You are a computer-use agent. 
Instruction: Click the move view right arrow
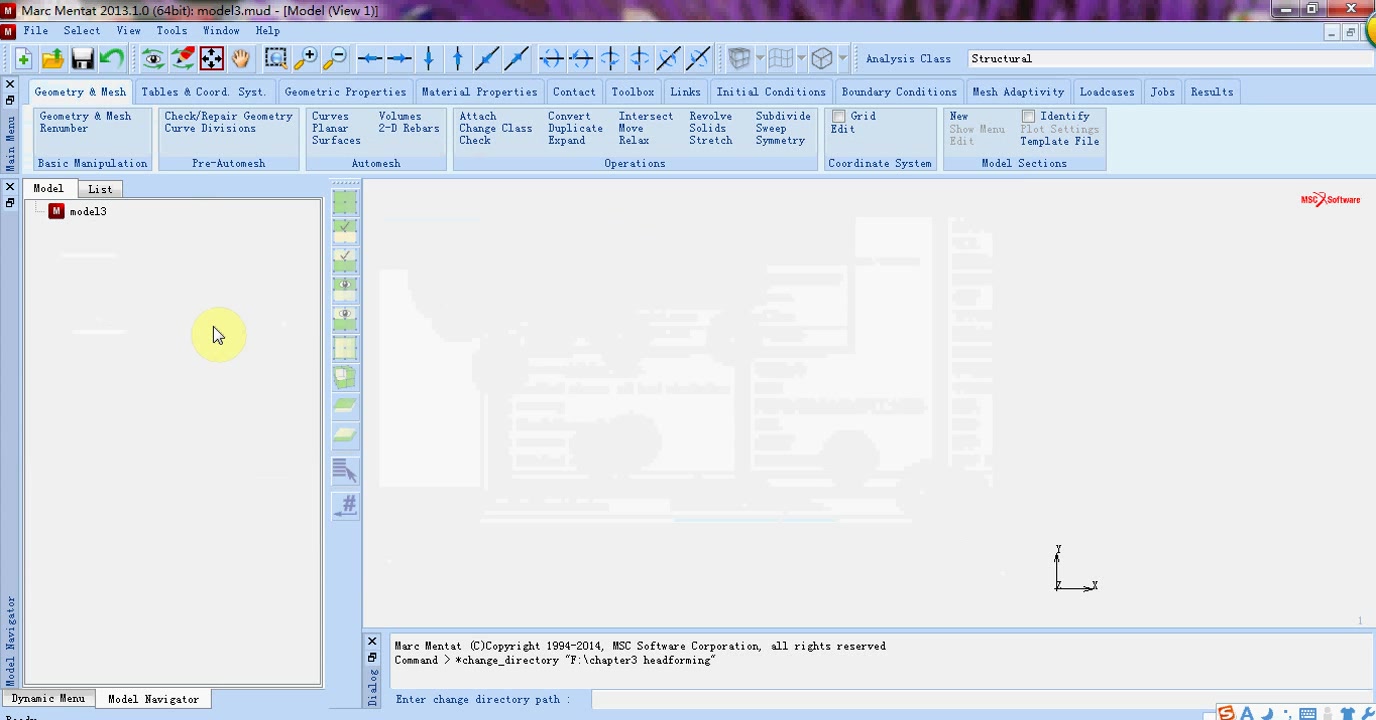[x=399, y=59]
